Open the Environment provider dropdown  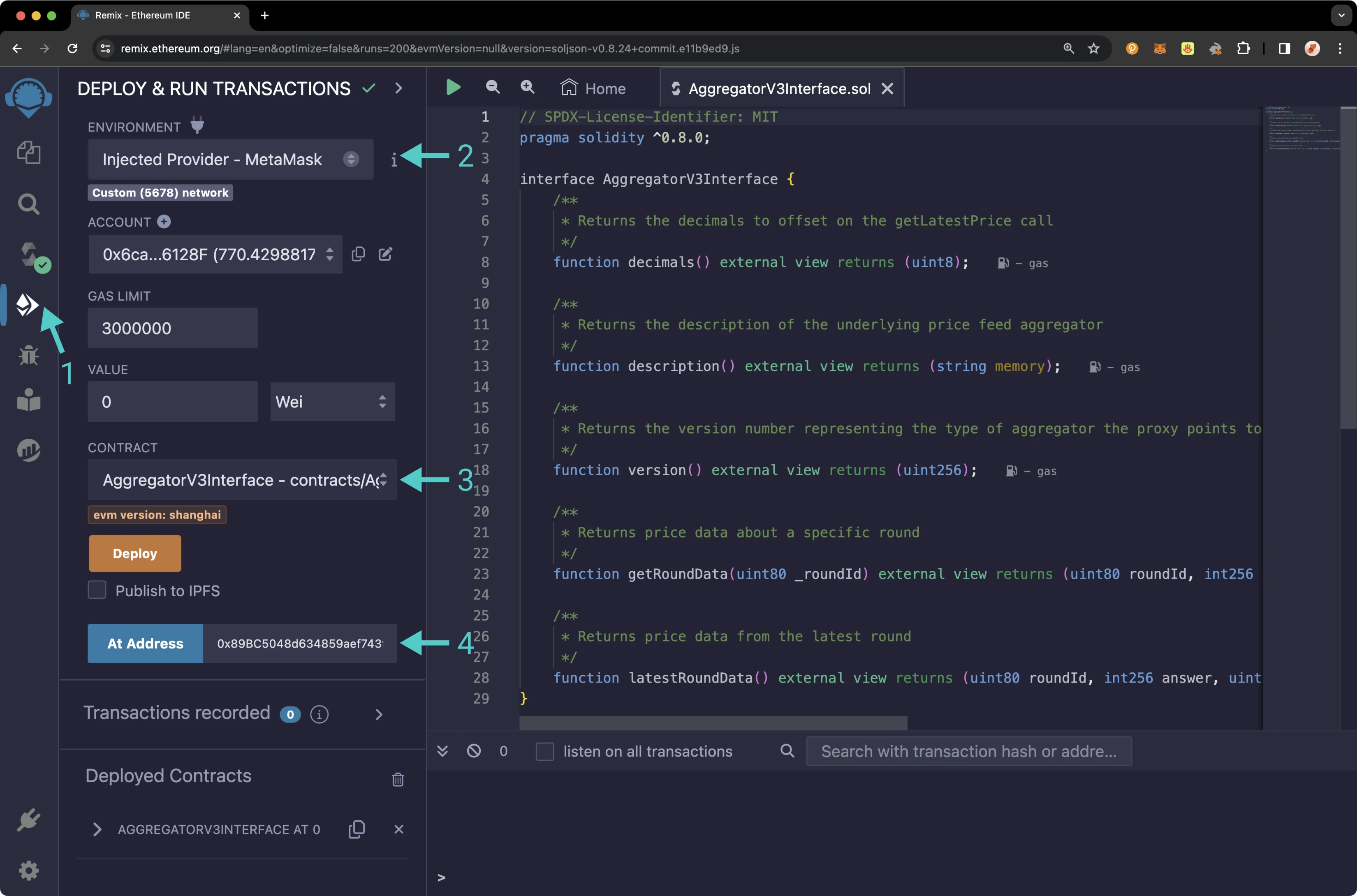pyautogui.click(x=231, y=160)
